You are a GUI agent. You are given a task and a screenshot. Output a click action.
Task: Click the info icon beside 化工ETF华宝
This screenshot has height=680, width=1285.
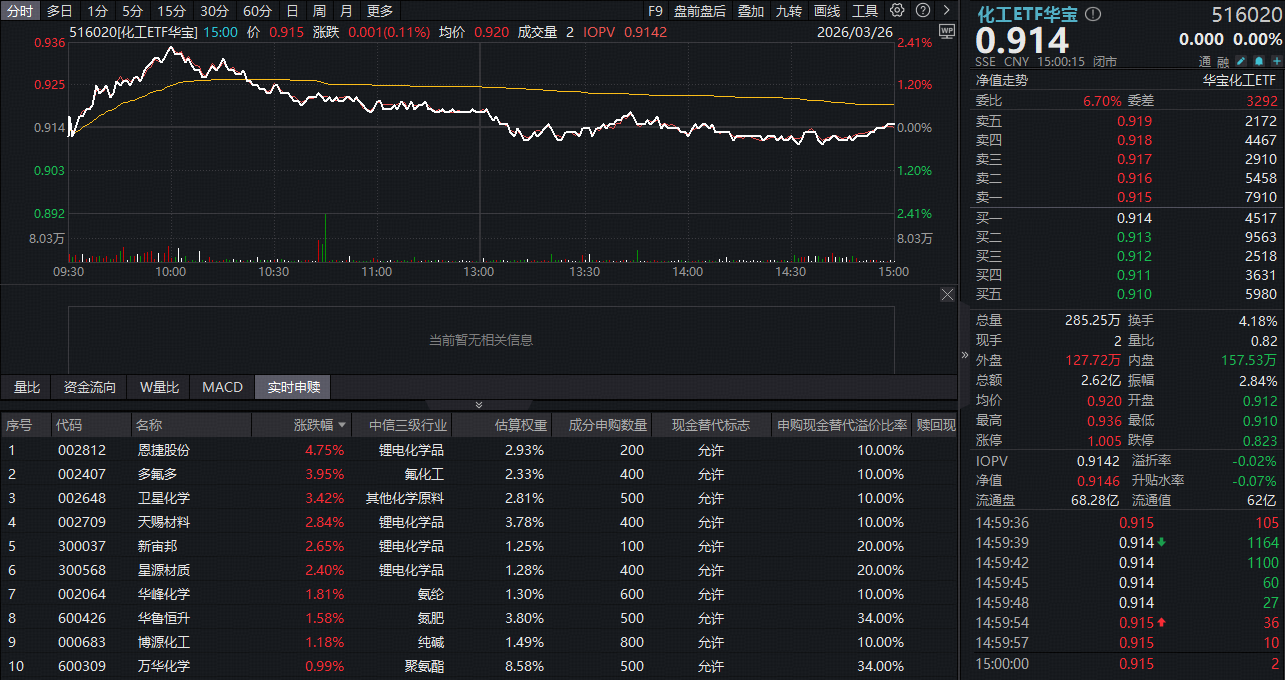click(1092, 14)
